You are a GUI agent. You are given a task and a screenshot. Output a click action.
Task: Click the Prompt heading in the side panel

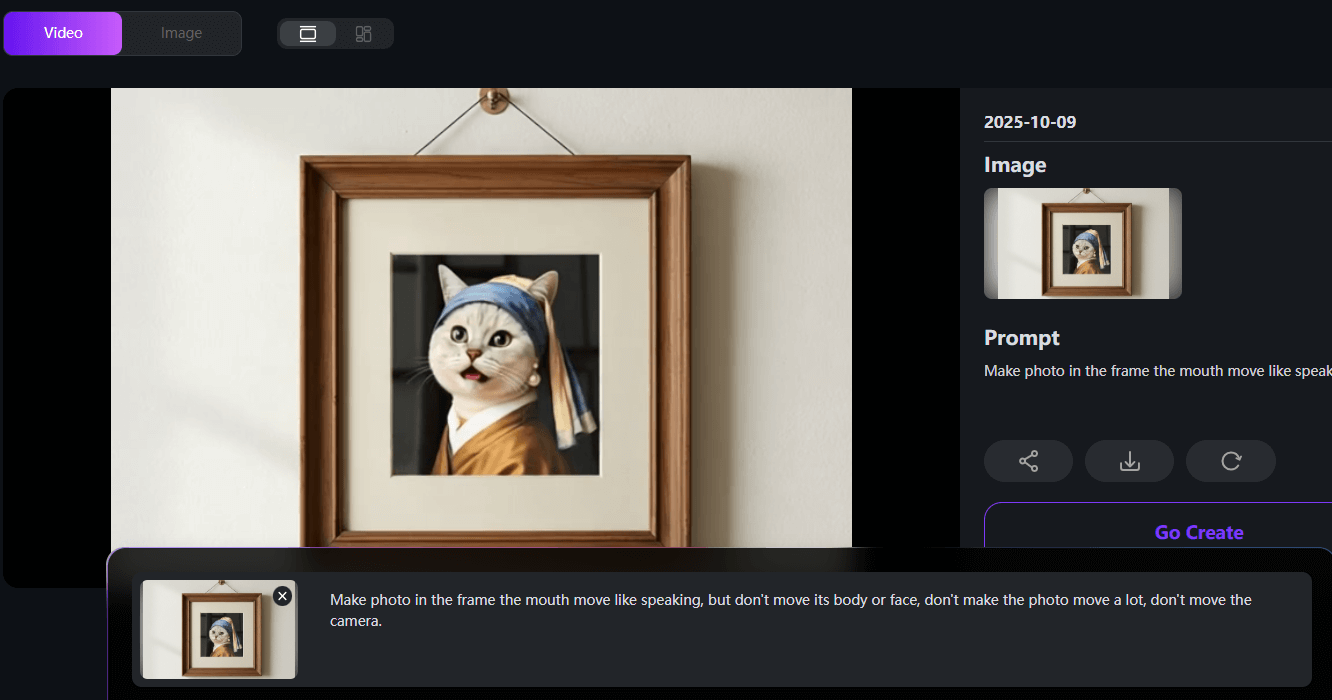click(x=1021, y=337)
